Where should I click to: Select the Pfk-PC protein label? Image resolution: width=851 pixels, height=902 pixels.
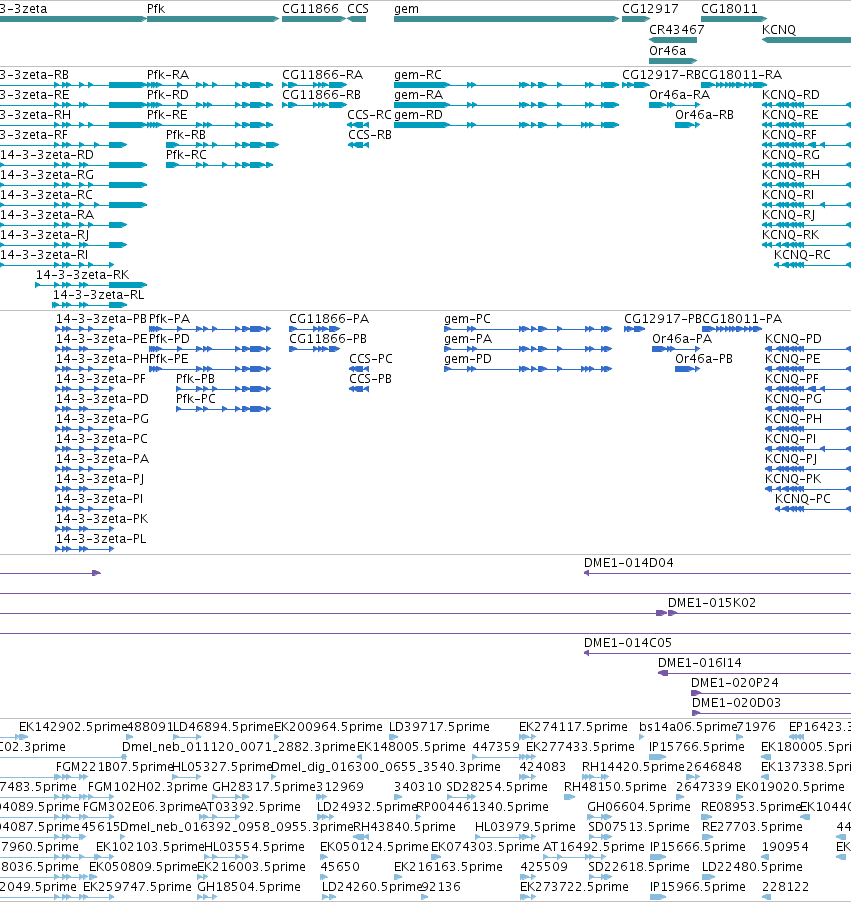196,399
